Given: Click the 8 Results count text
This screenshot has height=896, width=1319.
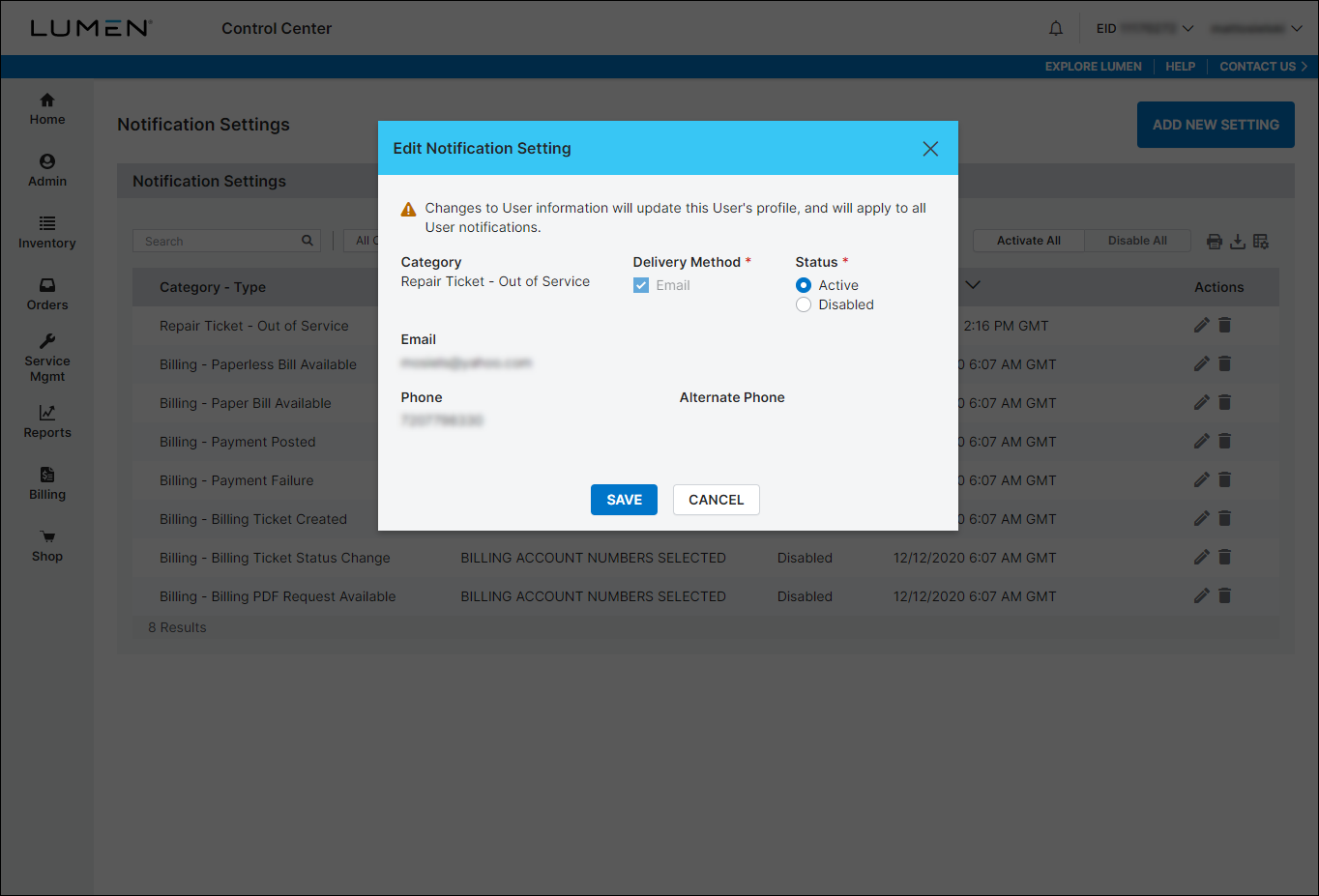Looking at the screenshot, I should tap(177, 627).
